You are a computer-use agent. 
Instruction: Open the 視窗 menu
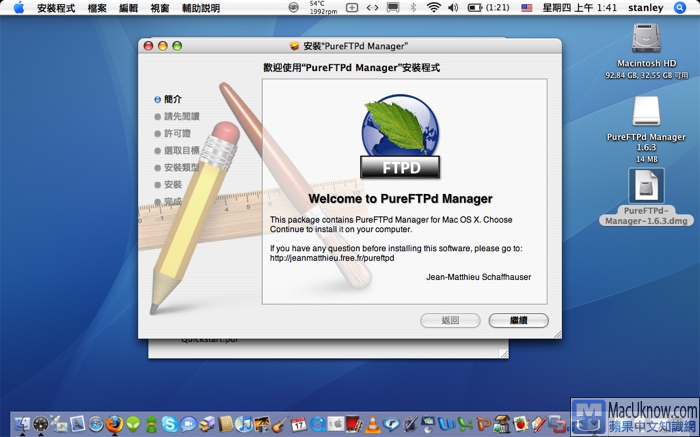pos(160,8)
